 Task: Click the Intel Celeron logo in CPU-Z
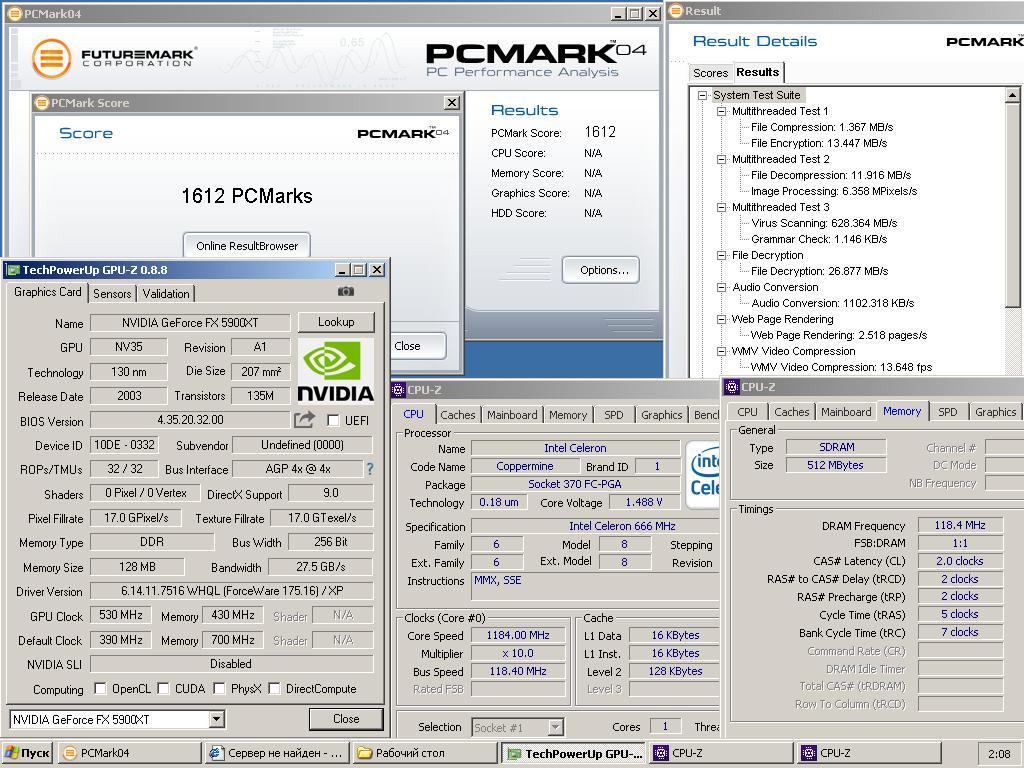702,474
